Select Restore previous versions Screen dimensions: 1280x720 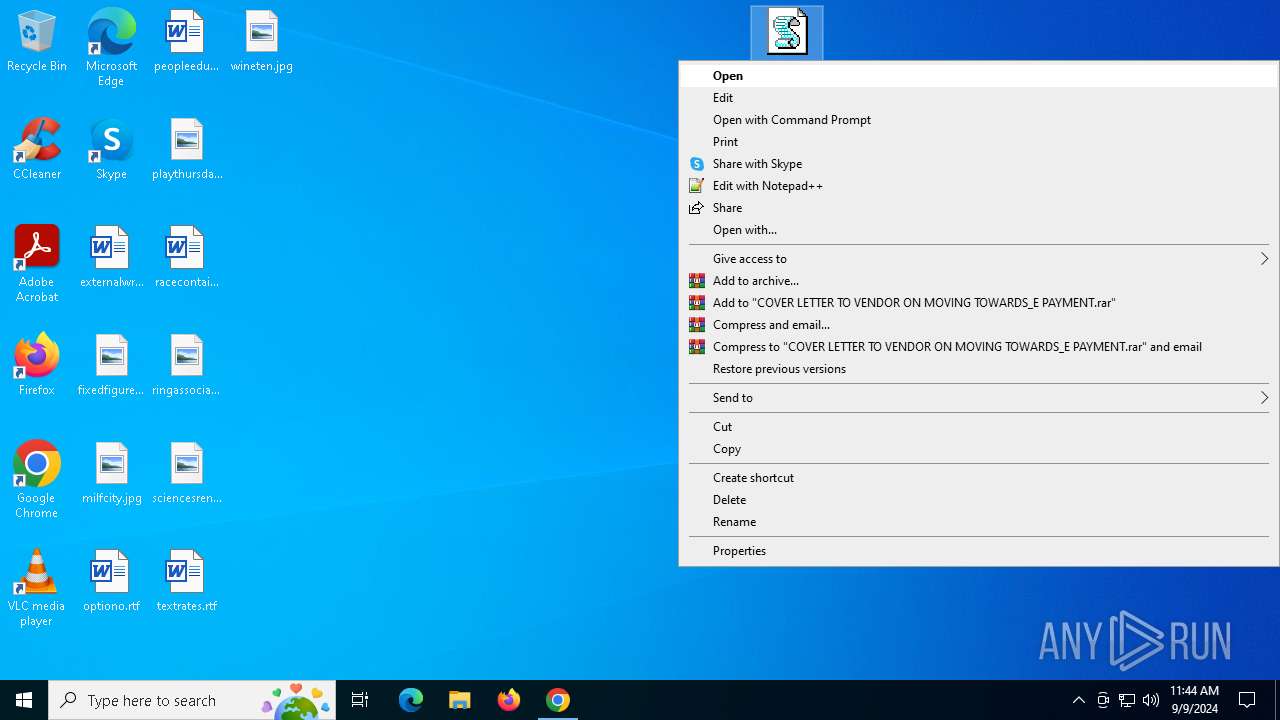pos(979,369)
